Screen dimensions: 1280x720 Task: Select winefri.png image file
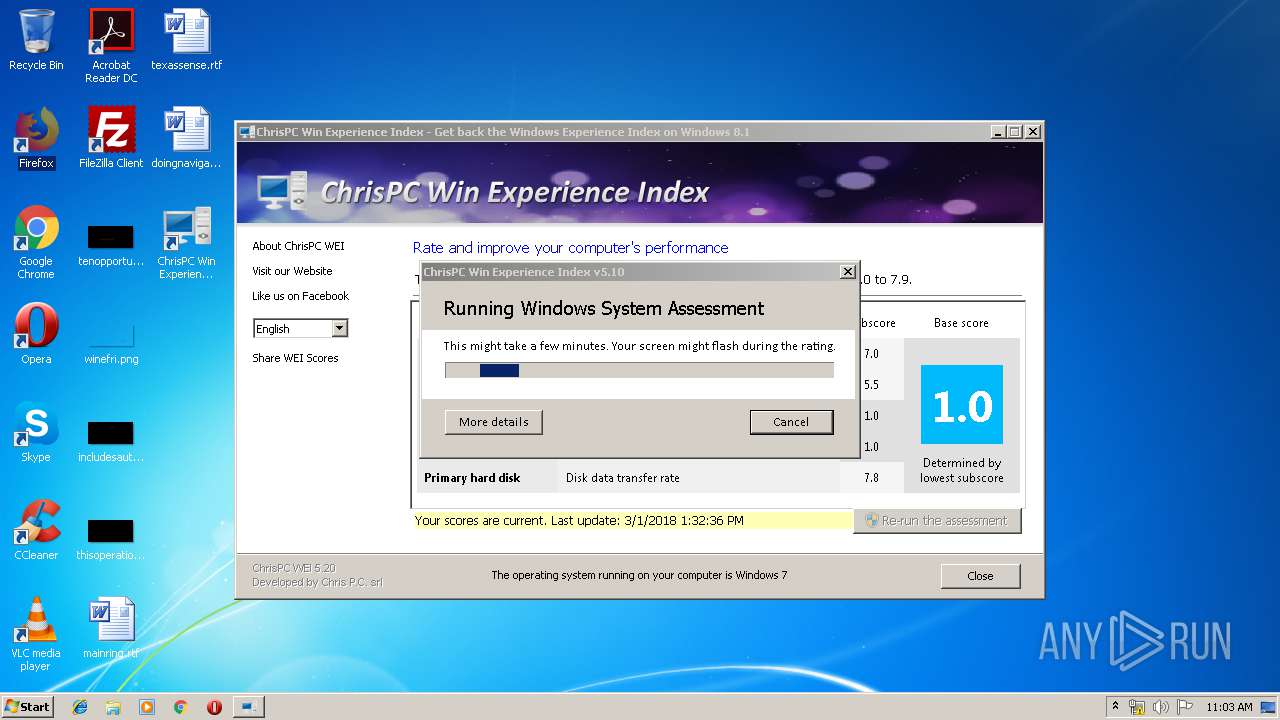click(111, 345)
